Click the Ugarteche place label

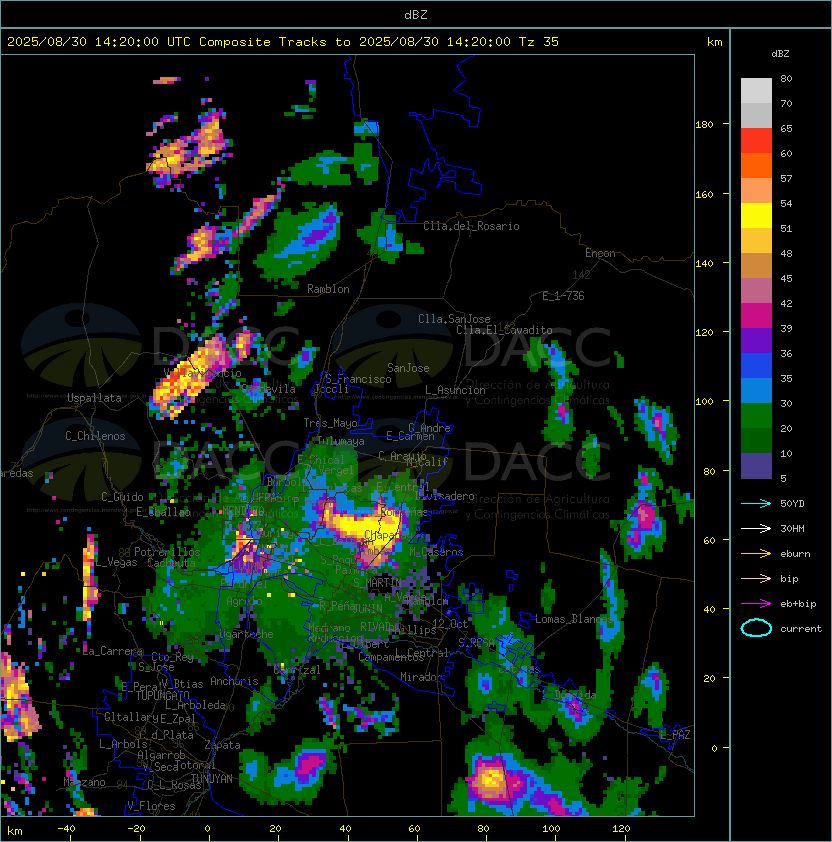247,634
